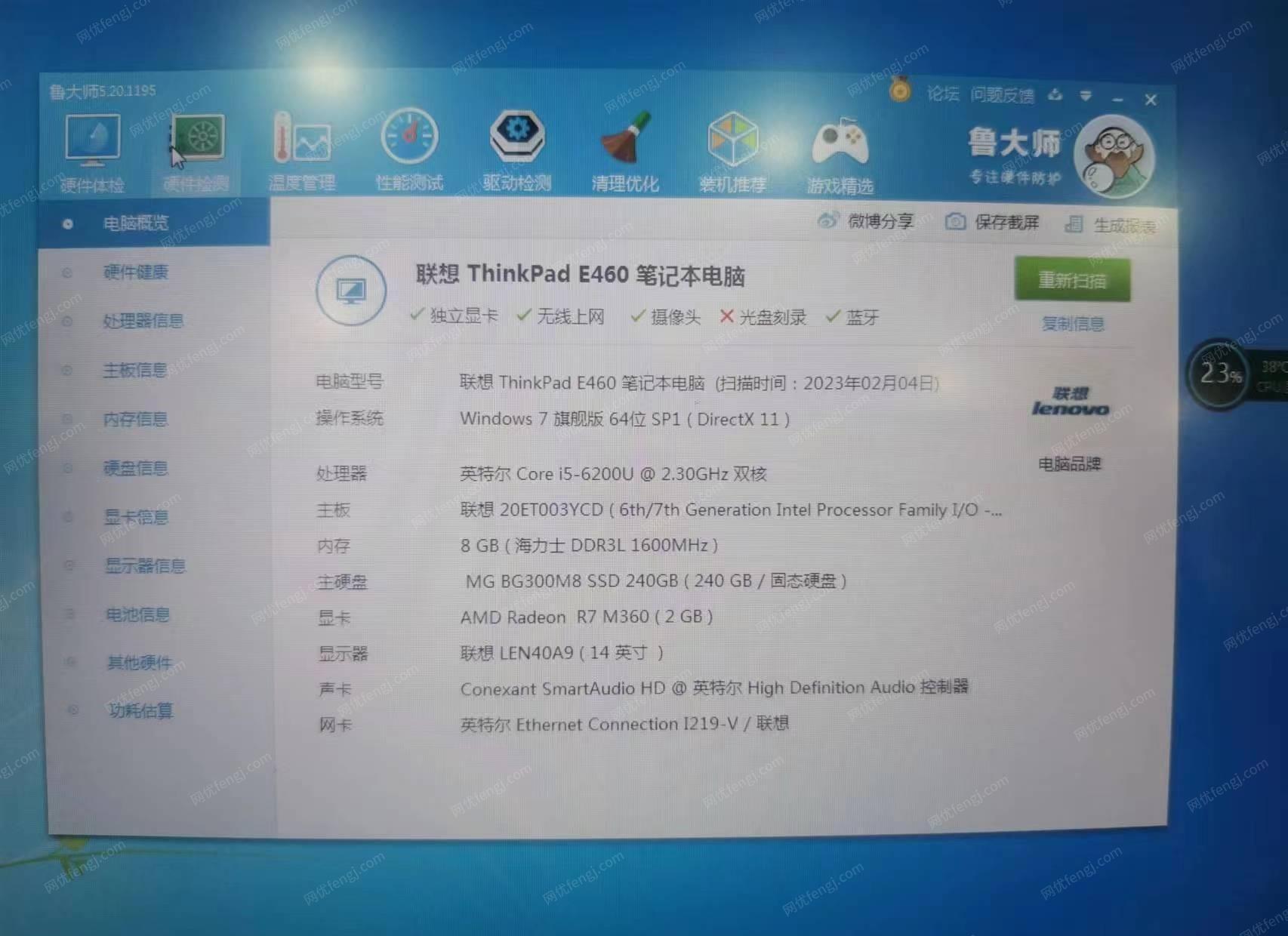Open 硬件健康 in the sidebar
Screen dimensions: 1288x936
pos(136,272)
